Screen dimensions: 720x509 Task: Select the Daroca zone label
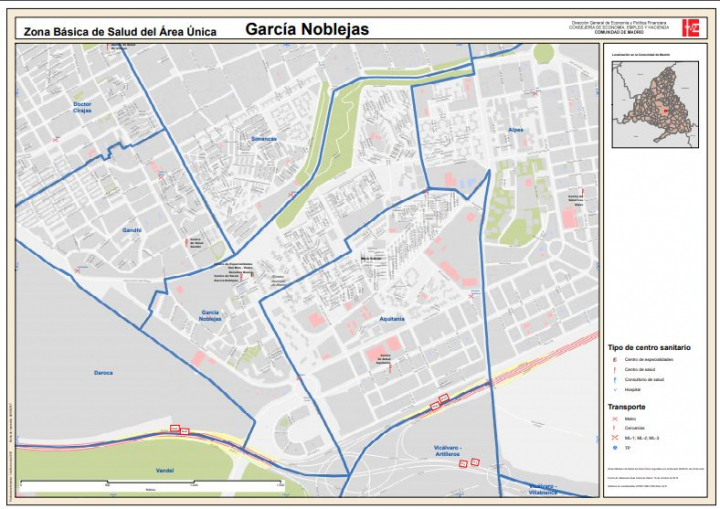coord(103,373)
